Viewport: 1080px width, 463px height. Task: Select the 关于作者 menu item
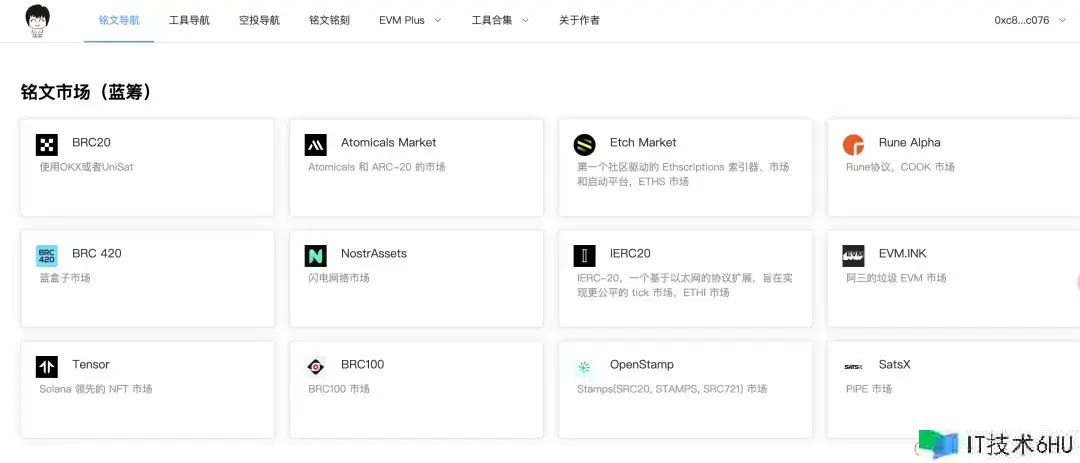579,21
